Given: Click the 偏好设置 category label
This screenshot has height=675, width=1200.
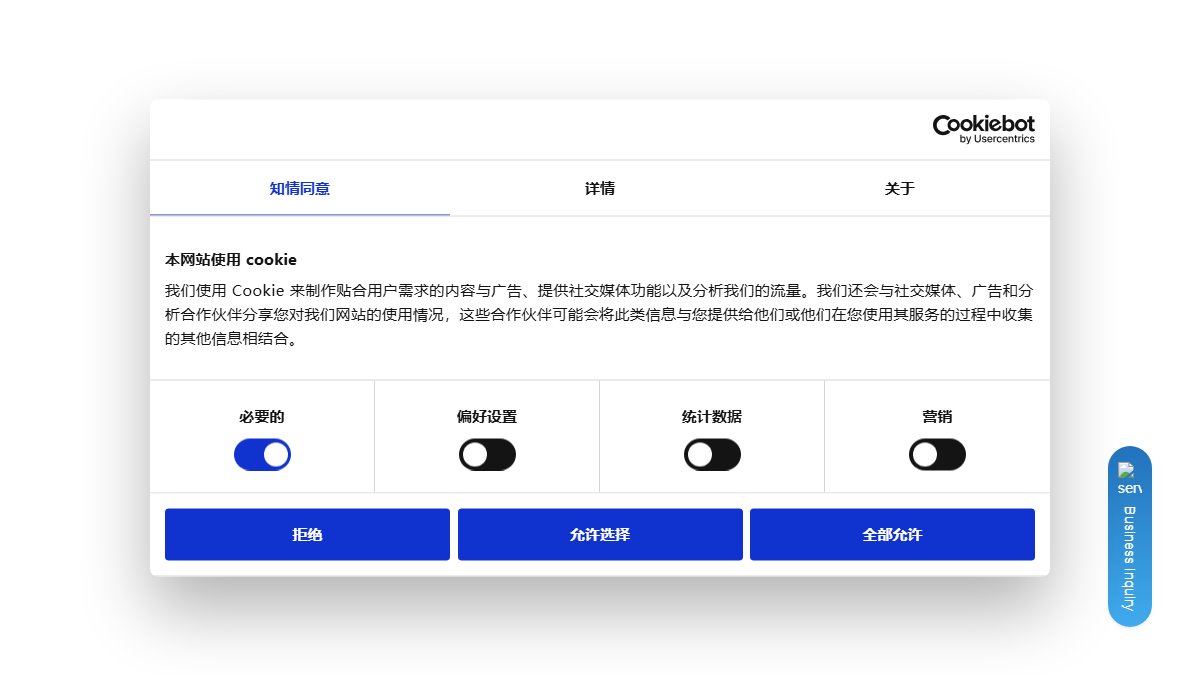Looking at the screenshot, I should 487,417.
